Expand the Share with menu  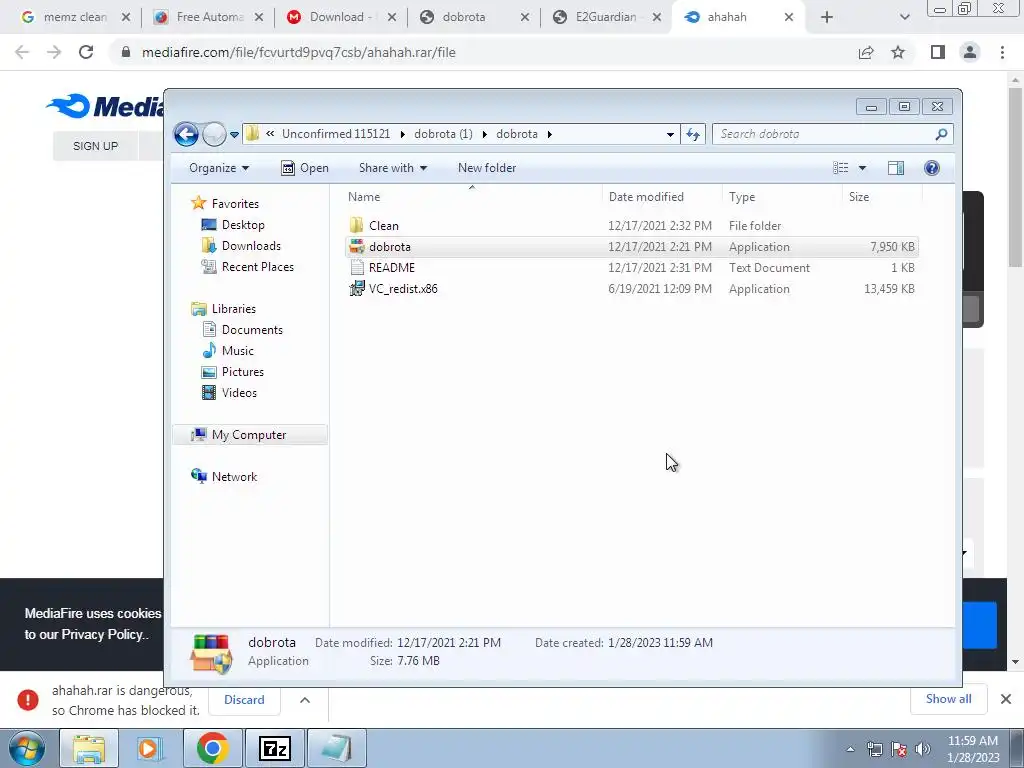(x=392, y=168)
